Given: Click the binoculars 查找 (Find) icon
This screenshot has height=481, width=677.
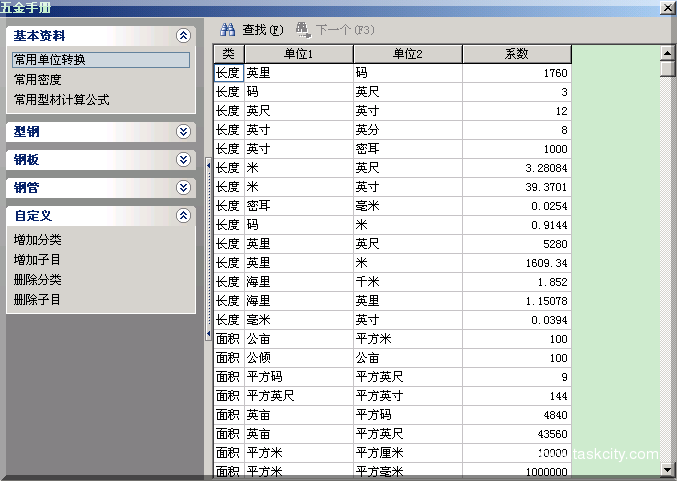Looking at the screenshot, I should coord(227,30).
